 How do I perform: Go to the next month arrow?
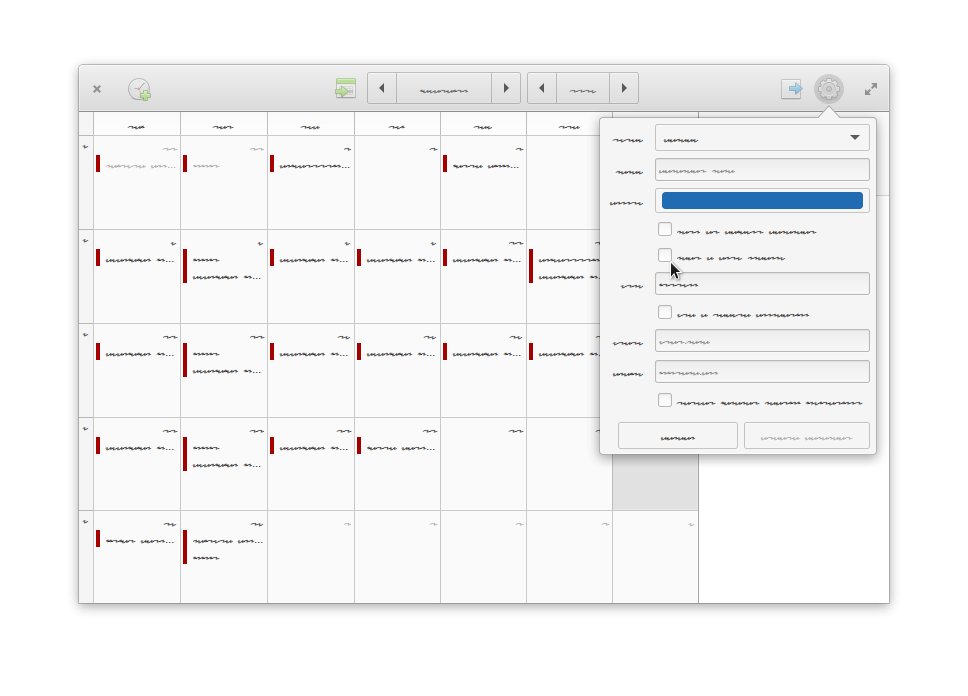pyautogui.click(x=506, y=88)
